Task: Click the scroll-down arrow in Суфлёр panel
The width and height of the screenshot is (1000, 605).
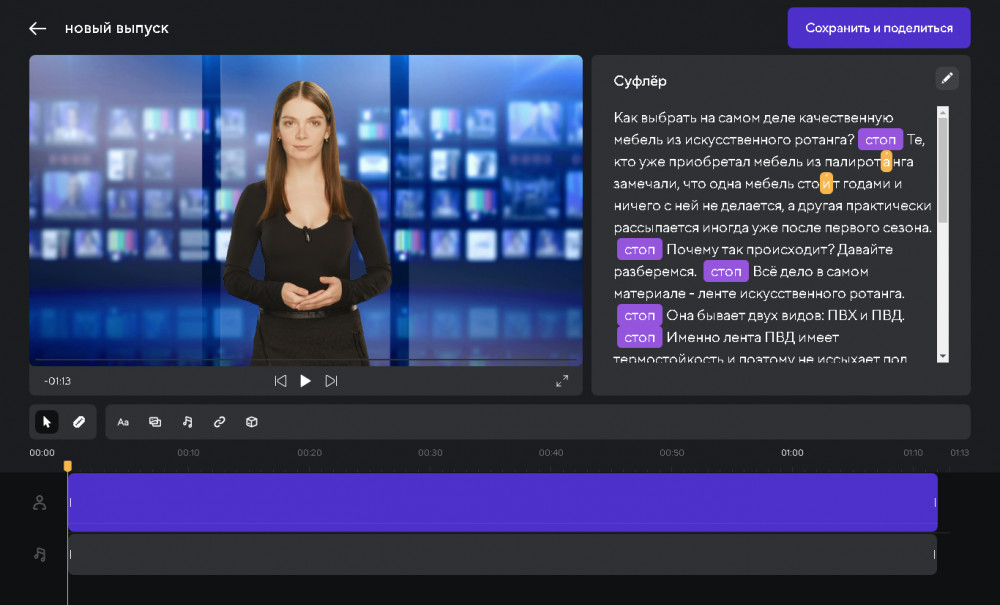Action: pyautogui.click(x=943, y=357)
